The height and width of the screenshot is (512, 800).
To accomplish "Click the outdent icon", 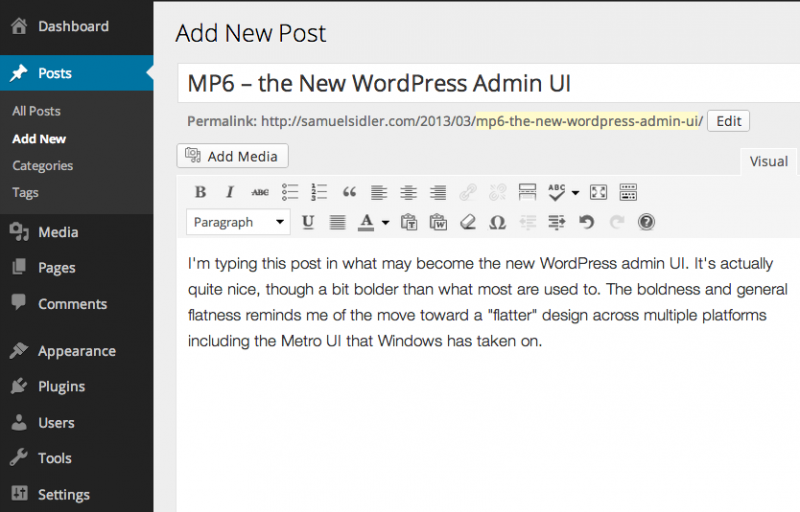I will pos(528,222).
